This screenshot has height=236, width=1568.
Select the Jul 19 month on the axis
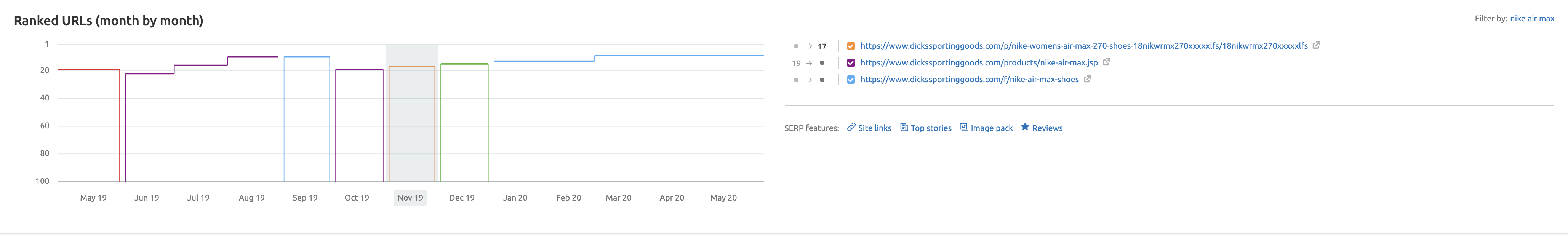click(x=198, y=198)
